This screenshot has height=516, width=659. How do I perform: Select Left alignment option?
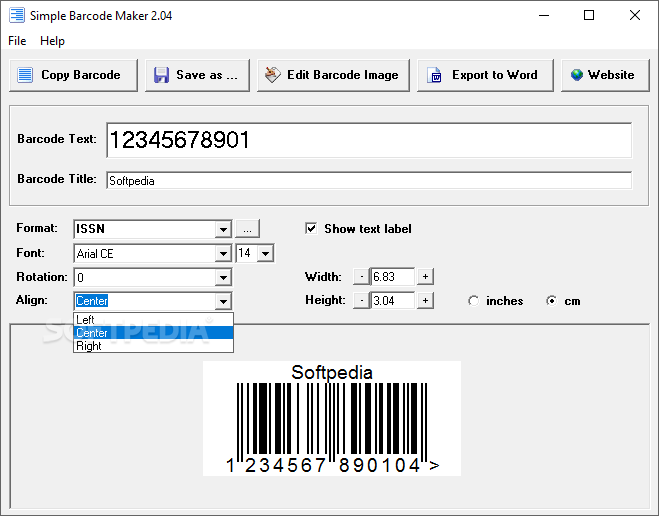tap(153, 319)
